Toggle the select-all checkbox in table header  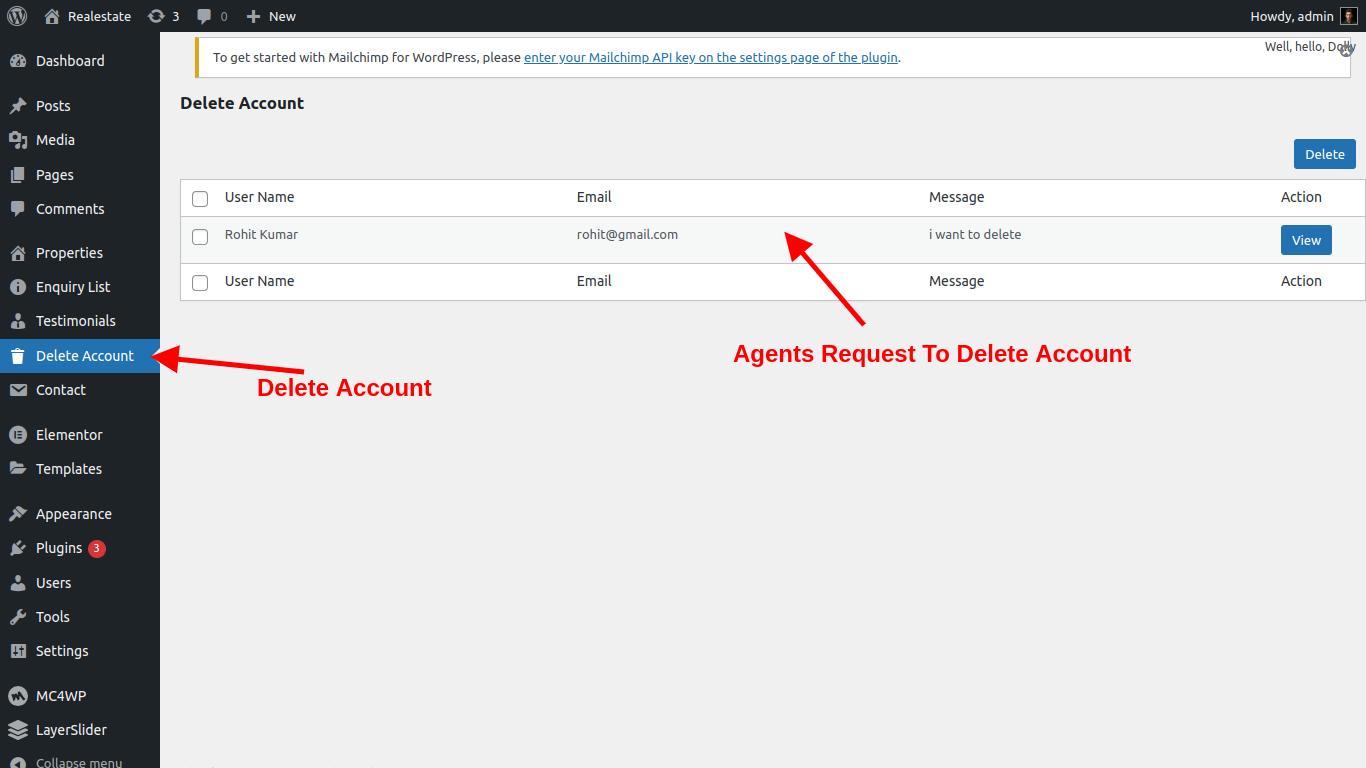tap(200, 199)
